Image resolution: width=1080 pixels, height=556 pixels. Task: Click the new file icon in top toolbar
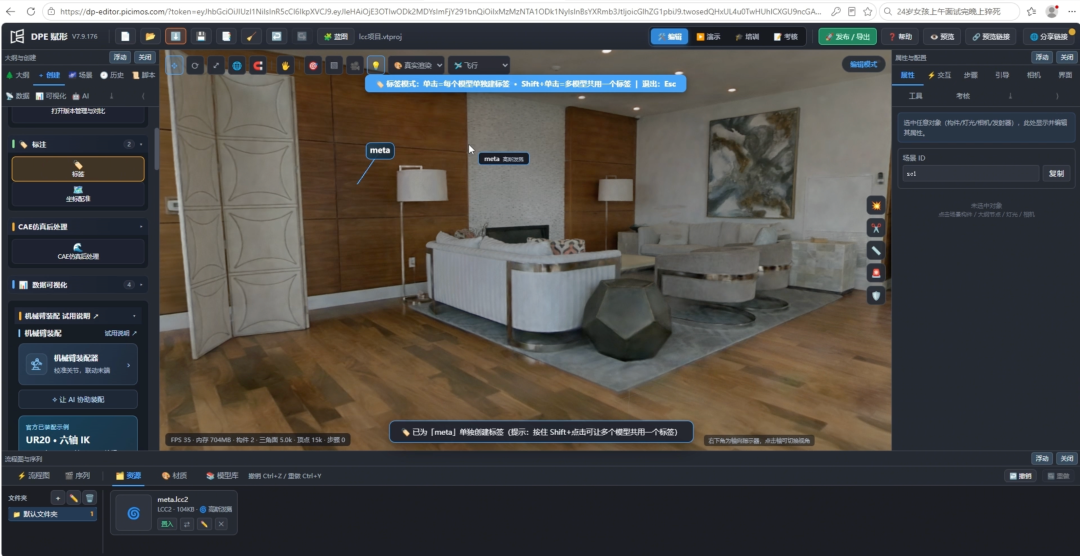pos(125,37)
